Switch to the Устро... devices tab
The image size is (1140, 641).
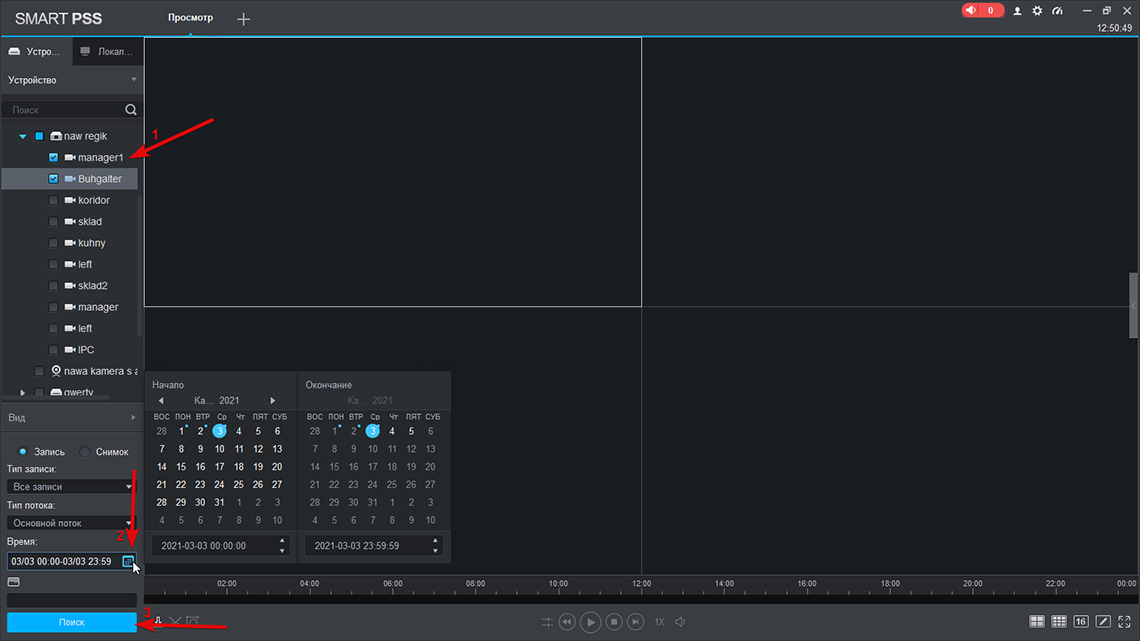(x=36, y=52)
